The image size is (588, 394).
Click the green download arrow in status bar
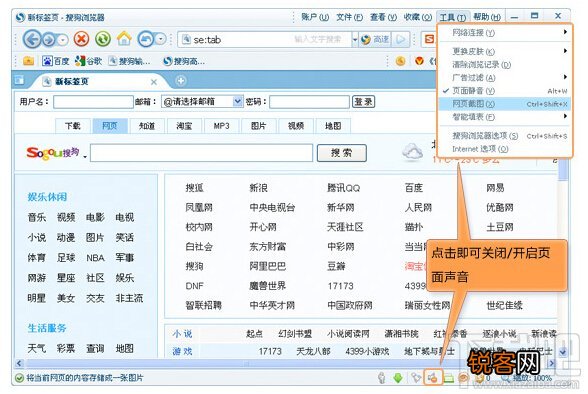[398, 378]
